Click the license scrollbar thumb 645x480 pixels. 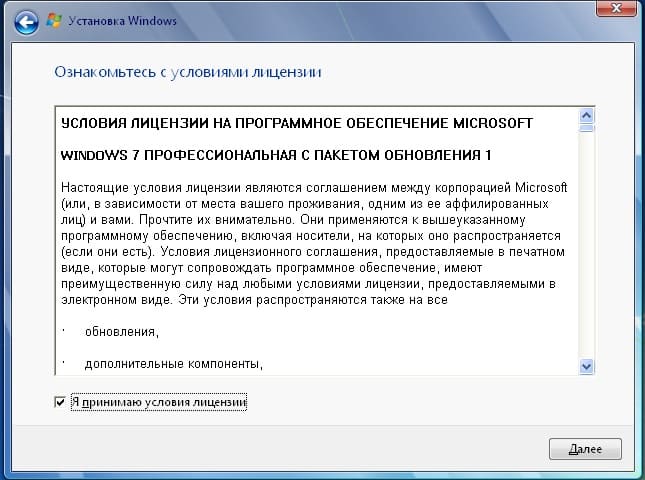[x=587, y=128]
